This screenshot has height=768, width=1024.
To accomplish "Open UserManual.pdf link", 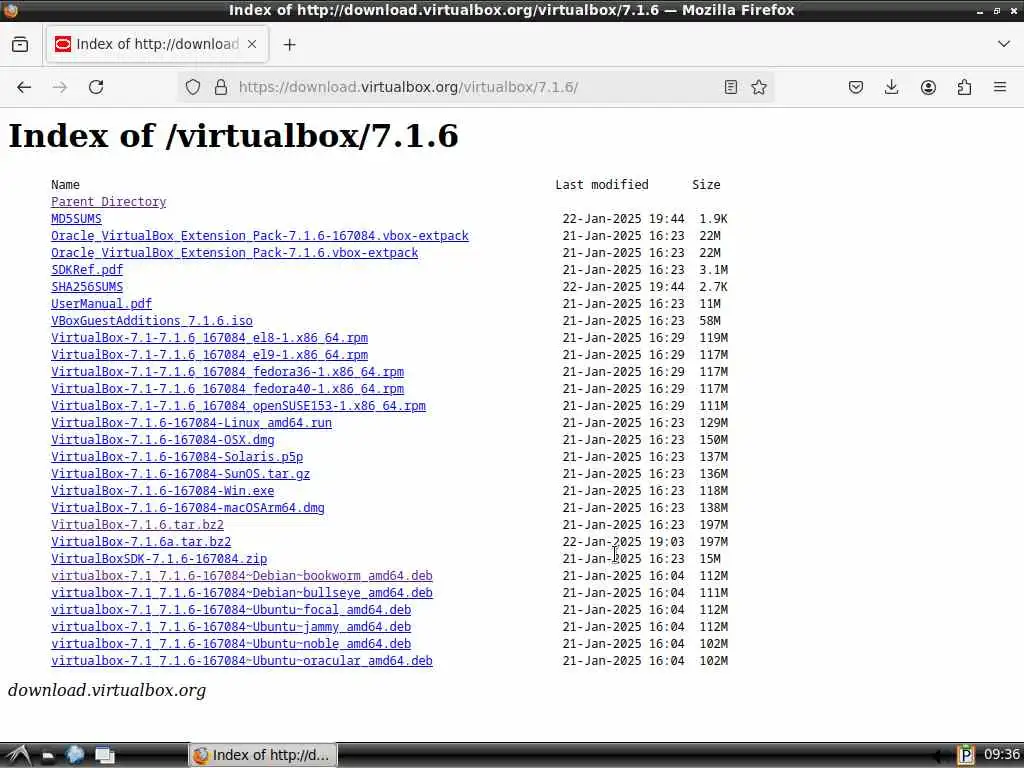I will [101, 304].
